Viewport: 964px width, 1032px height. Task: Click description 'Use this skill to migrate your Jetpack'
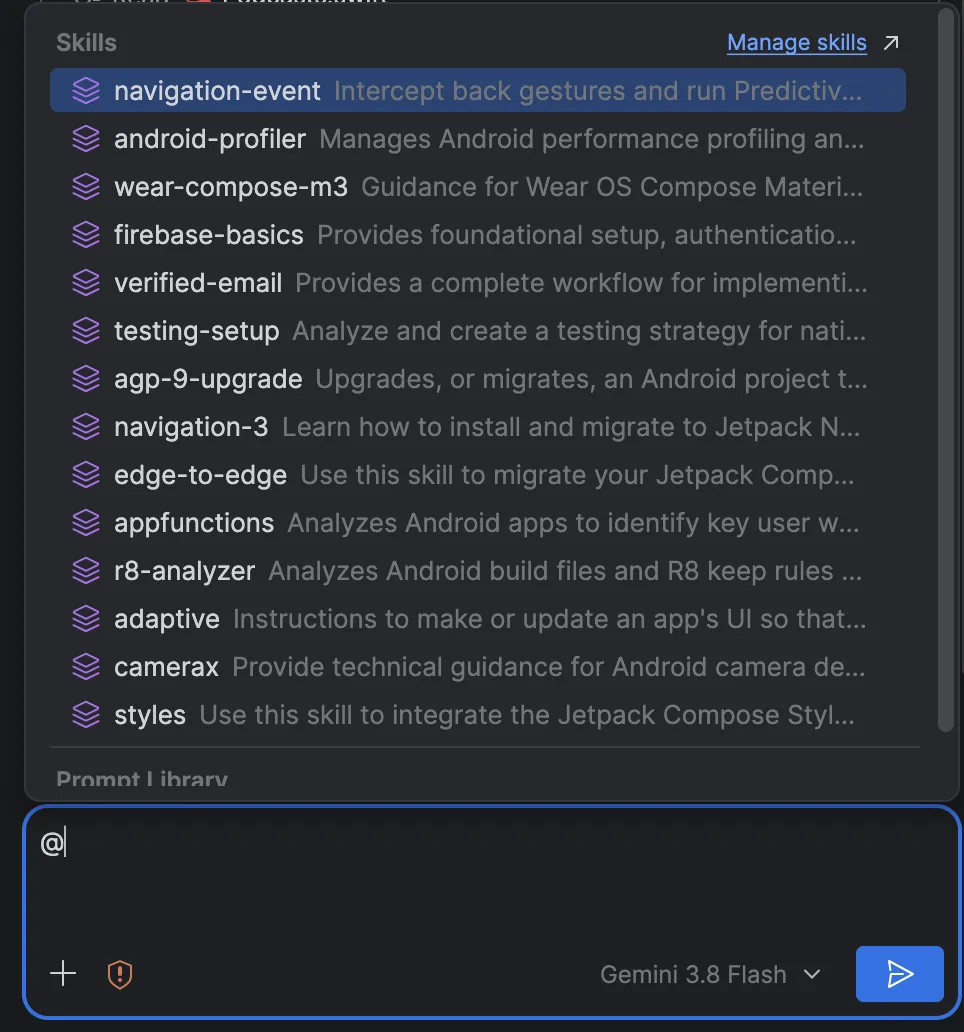526,475
